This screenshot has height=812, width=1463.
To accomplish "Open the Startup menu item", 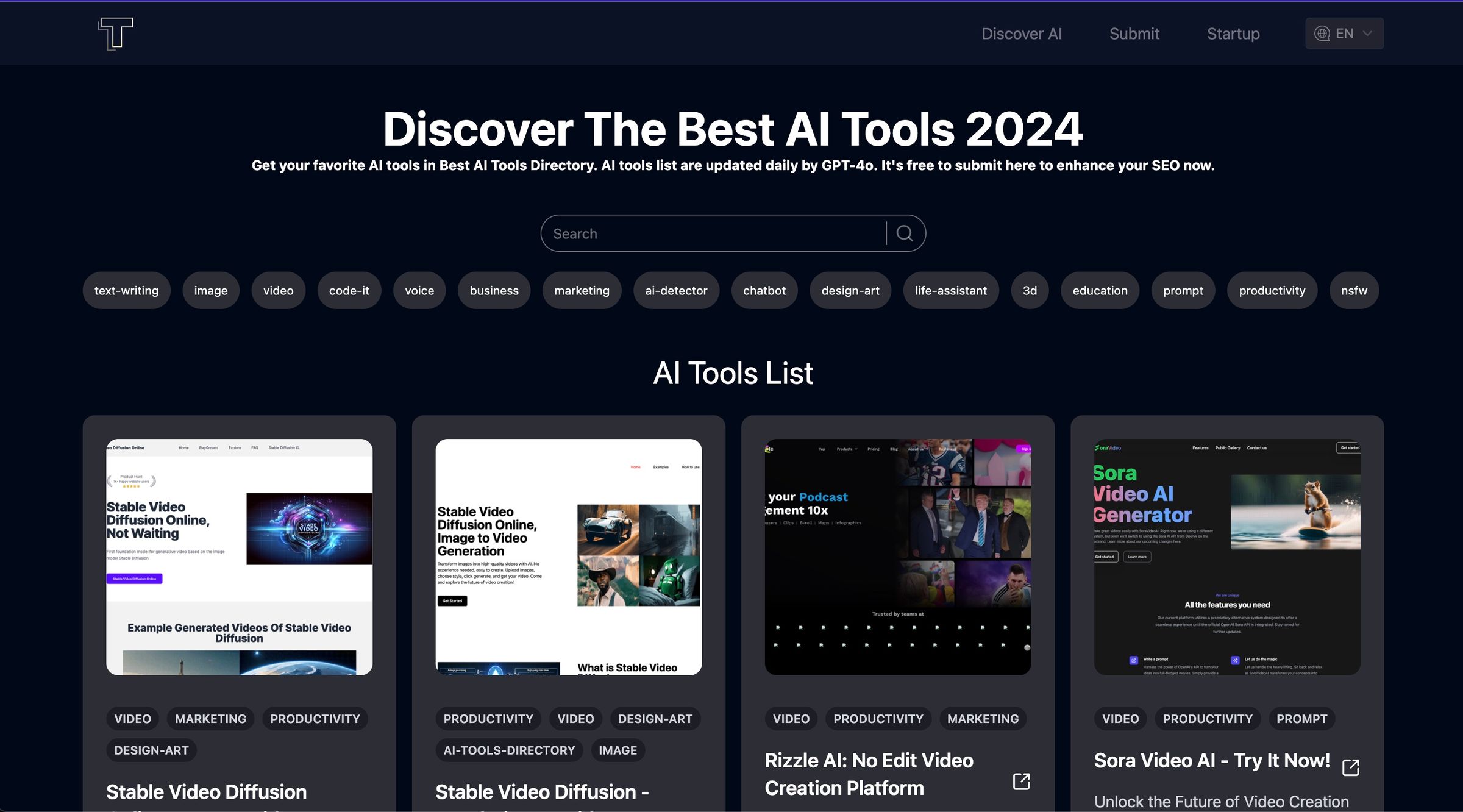I will pos(1233,34).
